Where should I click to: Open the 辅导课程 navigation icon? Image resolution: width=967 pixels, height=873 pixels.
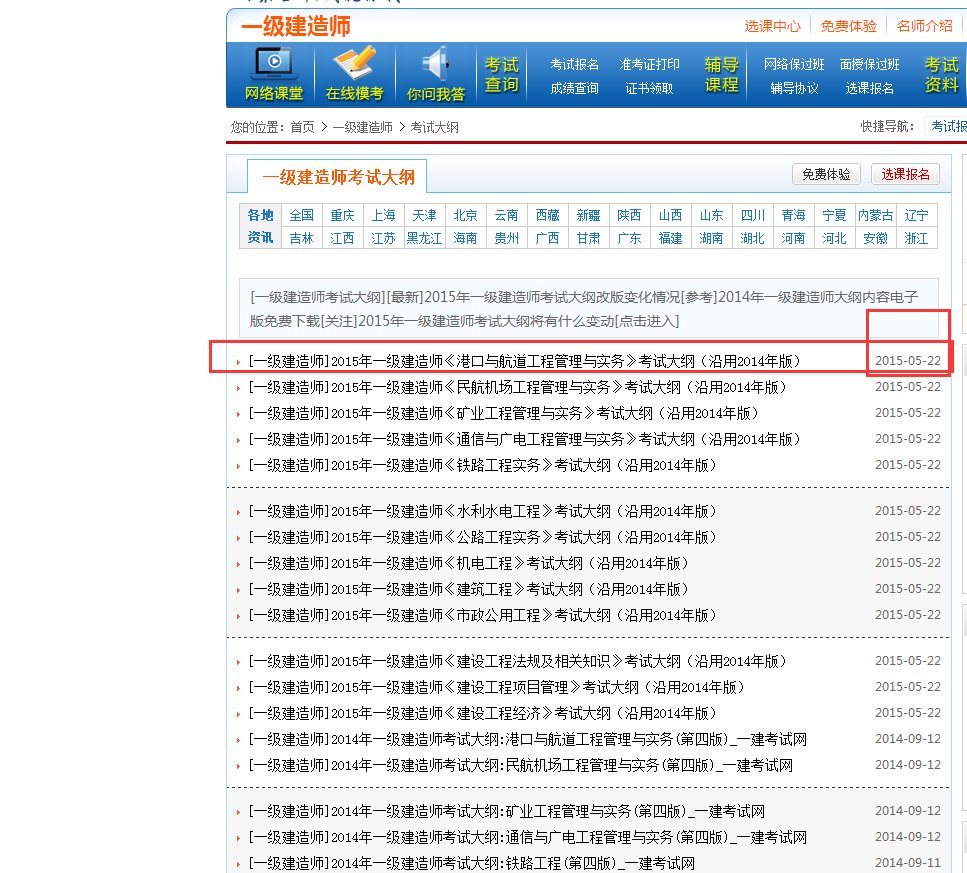coord(721,73)
